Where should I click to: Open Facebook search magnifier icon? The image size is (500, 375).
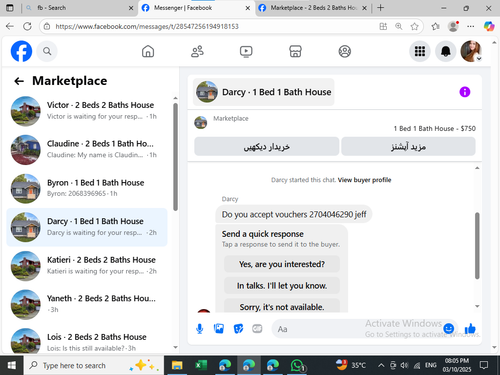click(47, 51)
